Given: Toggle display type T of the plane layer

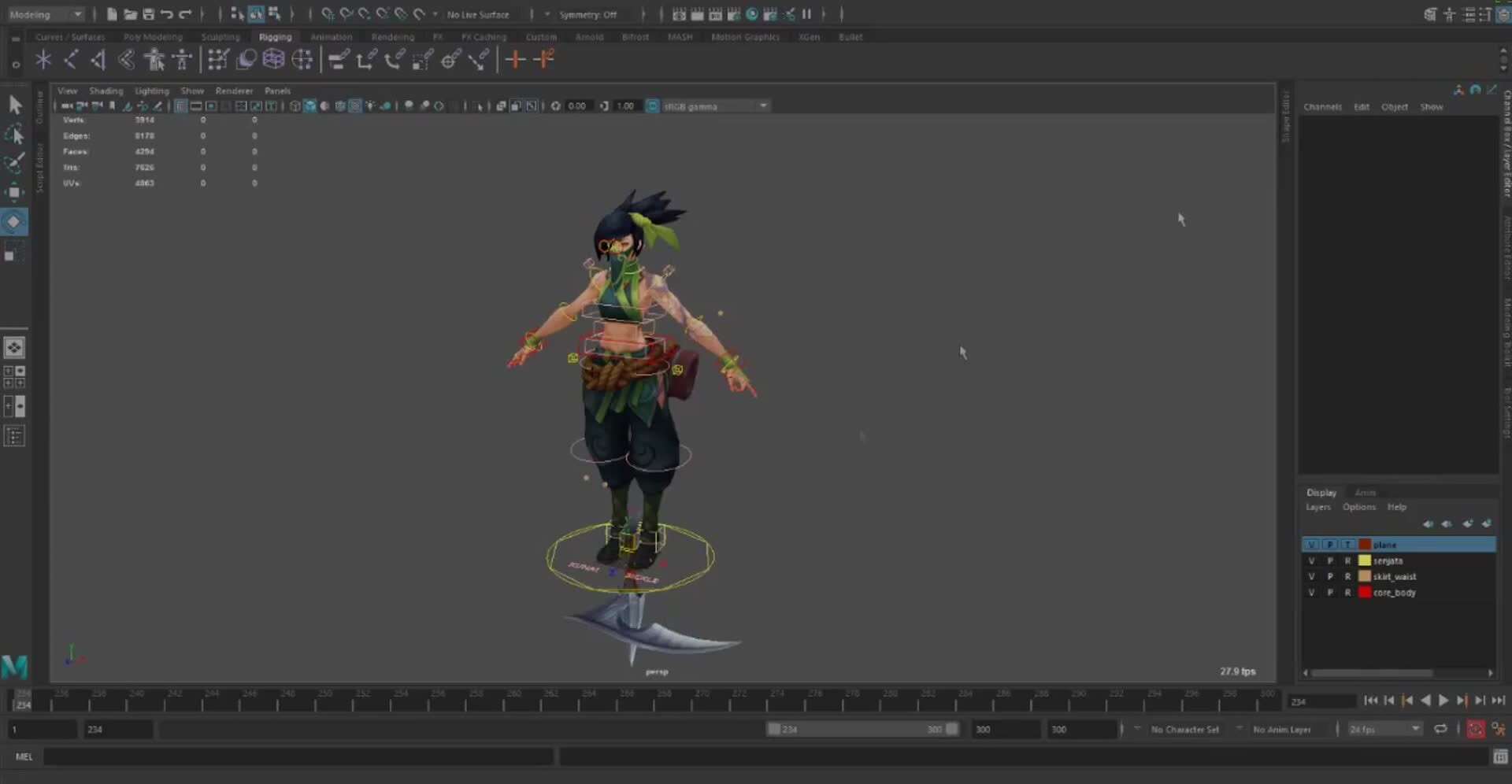Looking at the screenshot, I should [1347, 545].
